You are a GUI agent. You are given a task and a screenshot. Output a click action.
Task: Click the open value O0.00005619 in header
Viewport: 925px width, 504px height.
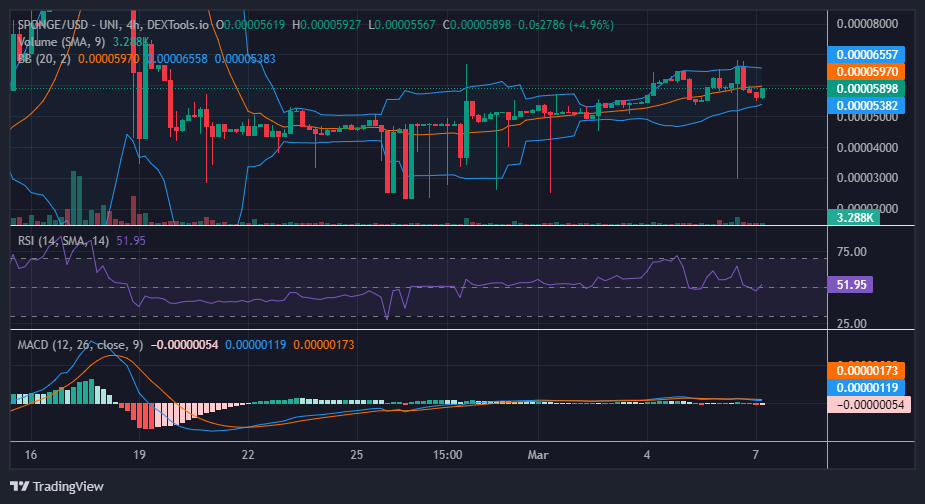250,25
